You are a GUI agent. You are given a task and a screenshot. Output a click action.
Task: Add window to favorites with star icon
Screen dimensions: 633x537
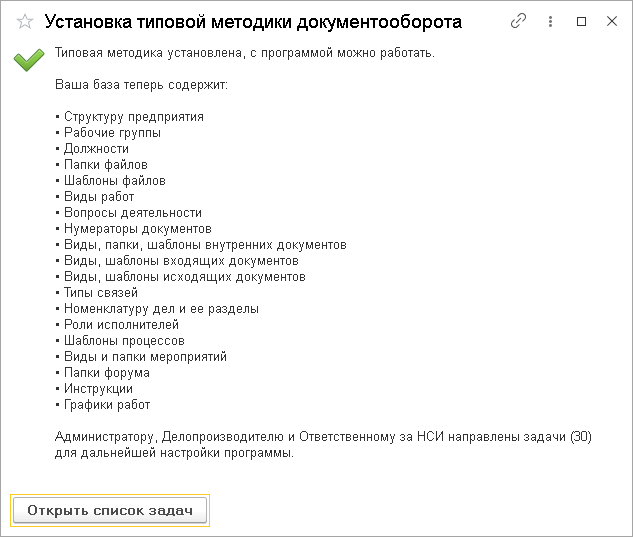[25, 21]
